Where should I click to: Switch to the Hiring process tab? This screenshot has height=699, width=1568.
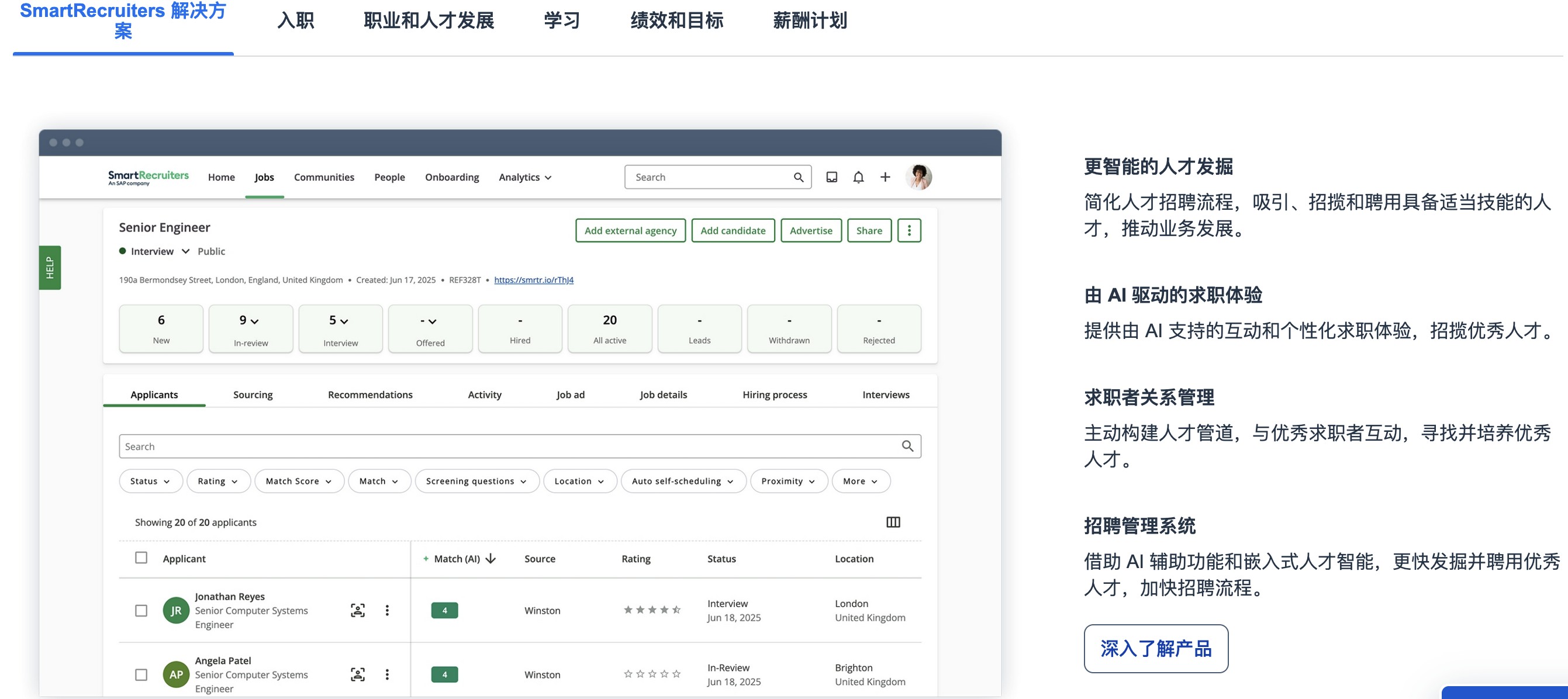tap(774, 395)
